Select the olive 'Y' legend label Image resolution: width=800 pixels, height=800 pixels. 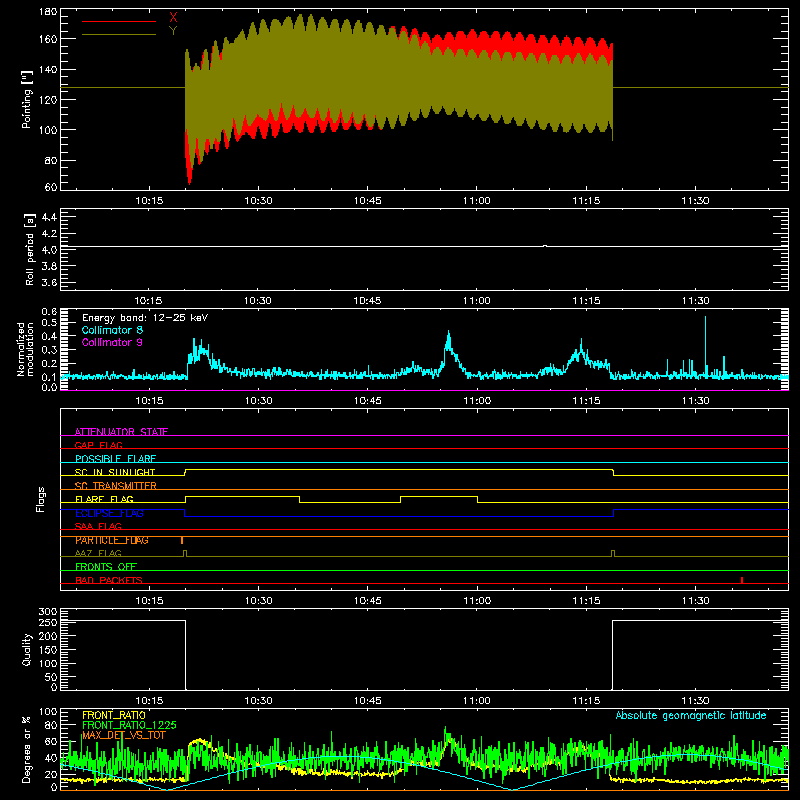click(173, 31)
